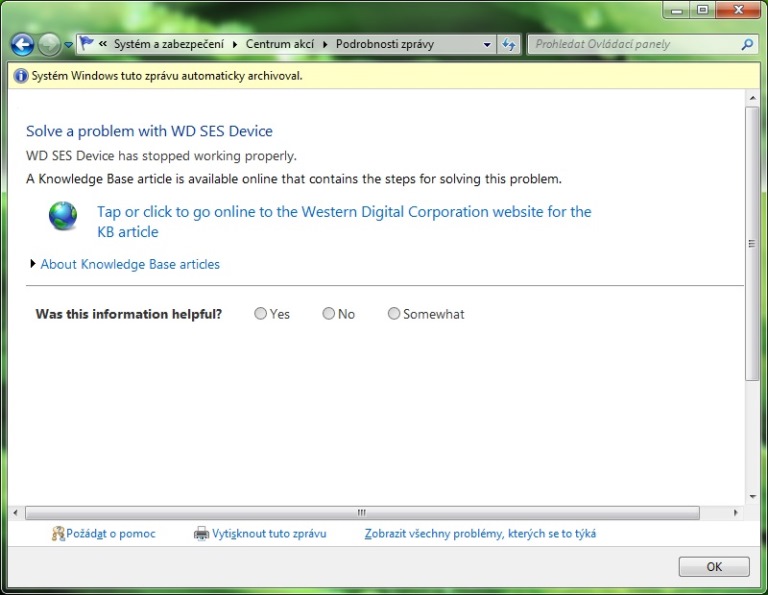This screenshot has width=768, height=595.
Task: Select the No radio button
Action: tap(328, 313)
